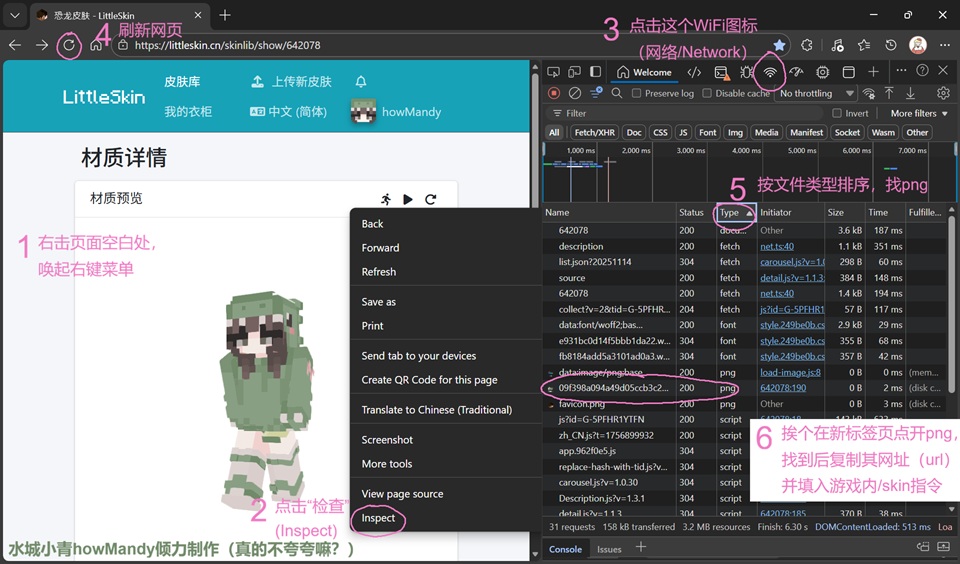Open the 642078:190 initiator link
This screenshot has height=564, width=960.
[x=783, y=387]
